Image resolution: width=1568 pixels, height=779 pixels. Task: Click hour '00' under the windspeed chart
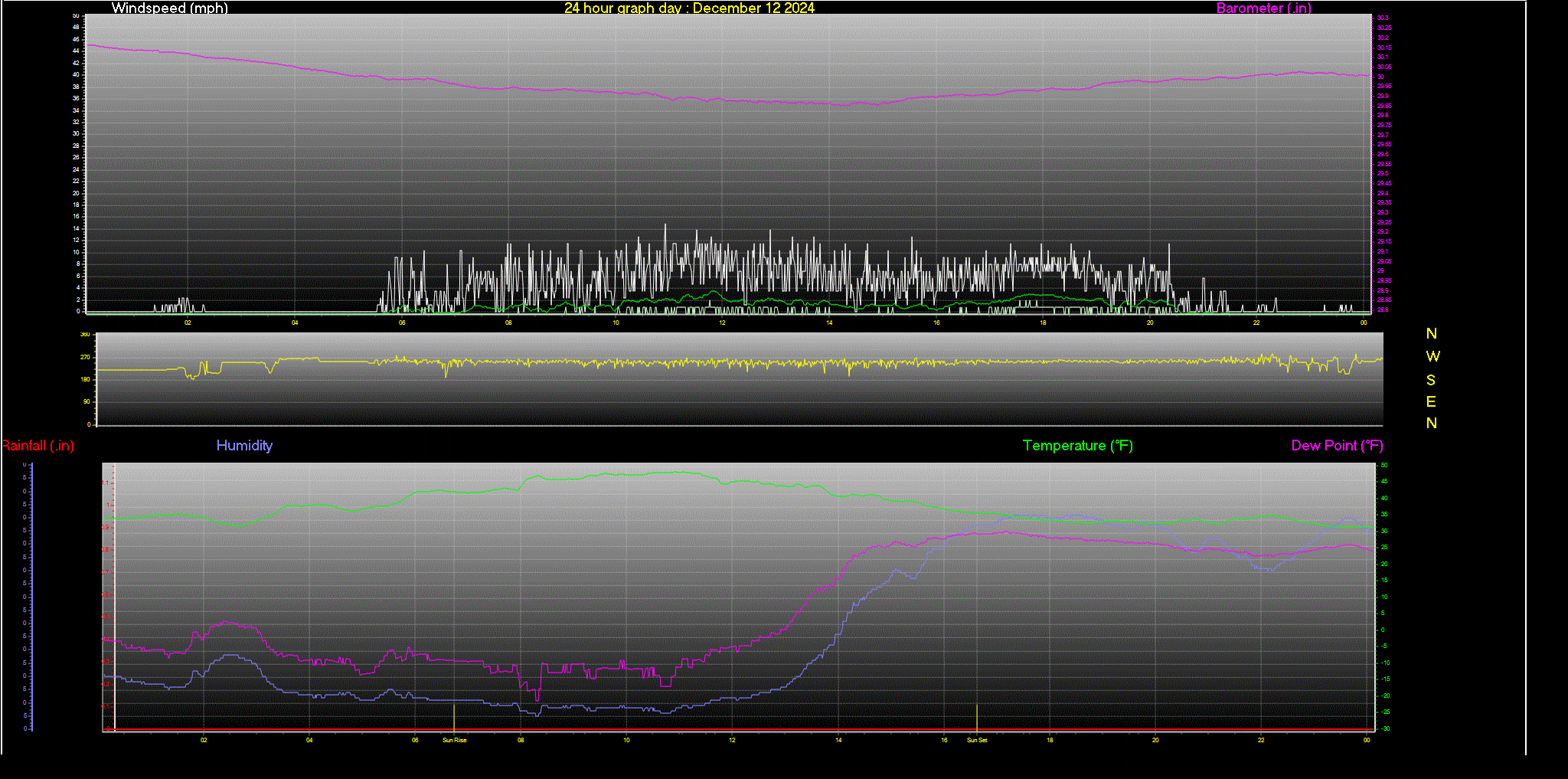click(1364, 322)
